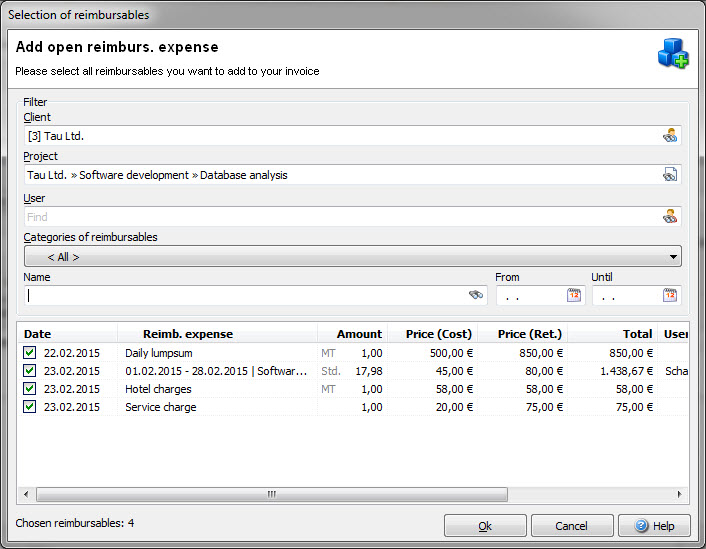Expand Categories of reimbursables dropdown
This screenshot has height=549, width=706.
[353, 257]
